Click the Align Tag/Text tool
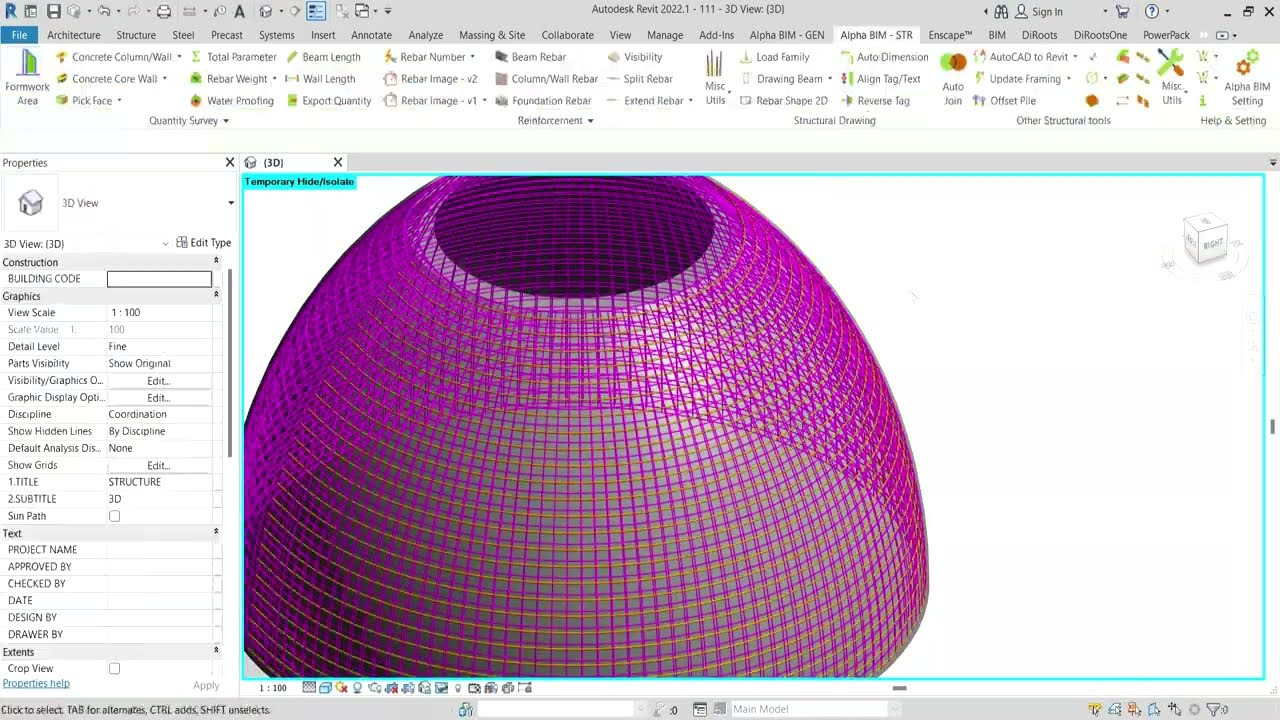The width and height of the screenshot is (1280, 720). [881, 79]
